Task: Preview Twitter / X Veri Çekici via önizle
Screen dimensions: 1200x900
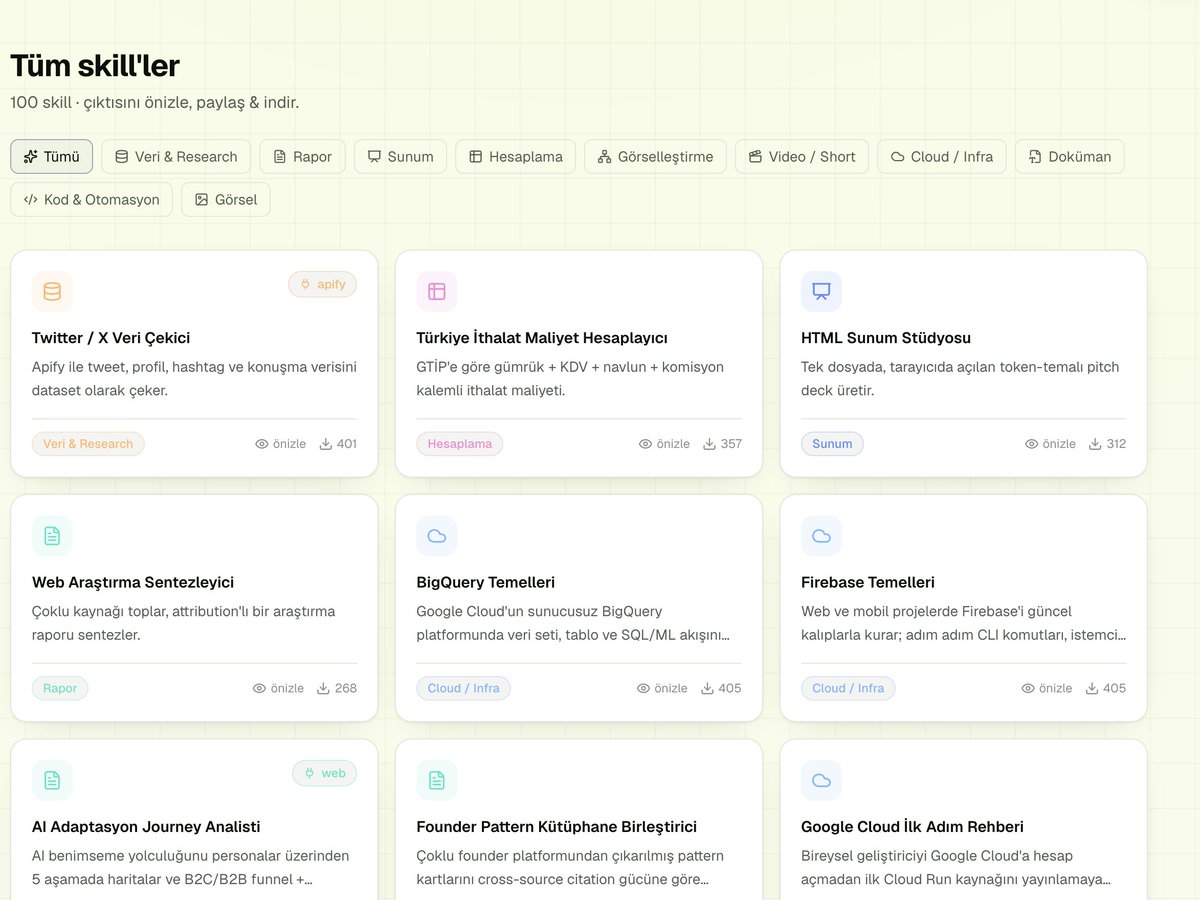Action: pos(280,444)
